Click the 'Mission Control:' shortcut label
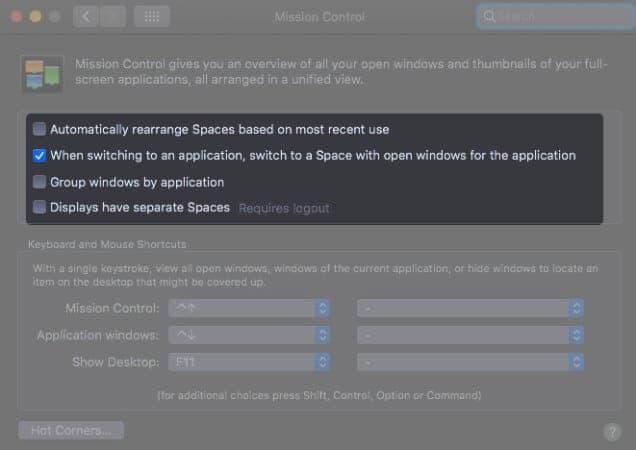This screenshot has height=450, width=636. coord(112,308)
